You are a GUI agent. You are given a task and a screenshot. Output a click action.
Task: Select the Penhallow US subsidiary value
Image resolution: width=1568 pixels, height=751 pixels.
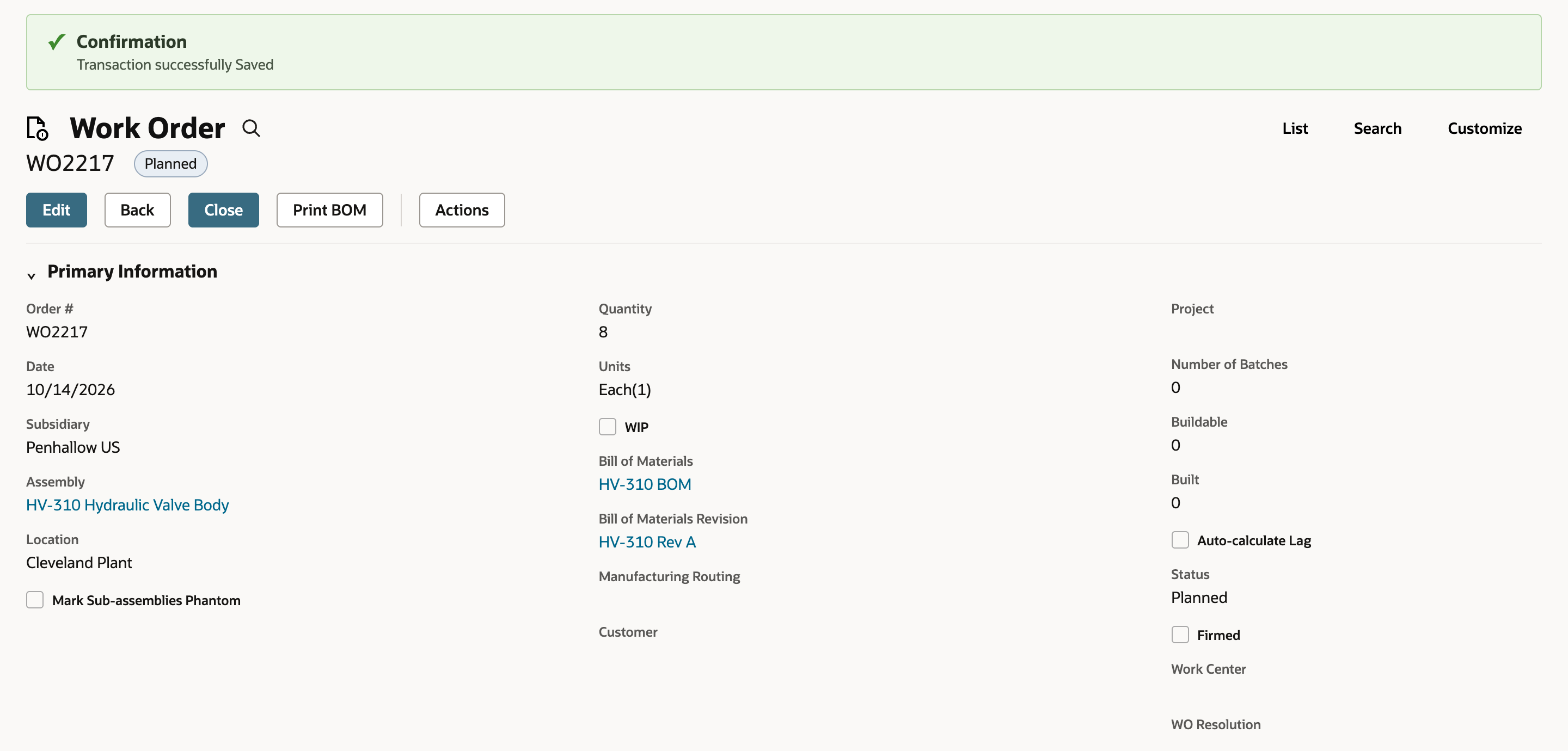(x=73, y=447)
